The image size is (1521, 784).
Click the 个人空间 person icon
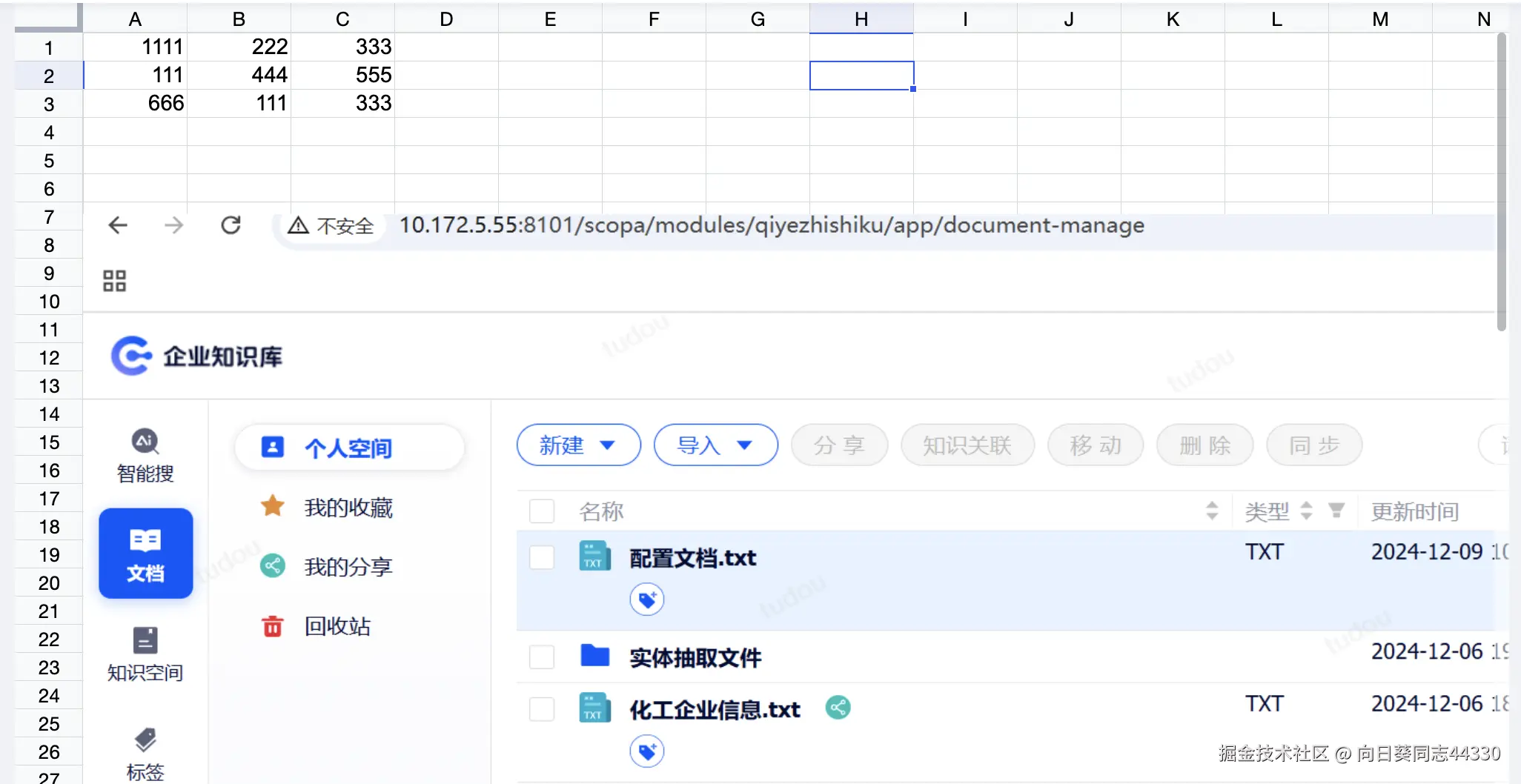click(273, 447)
